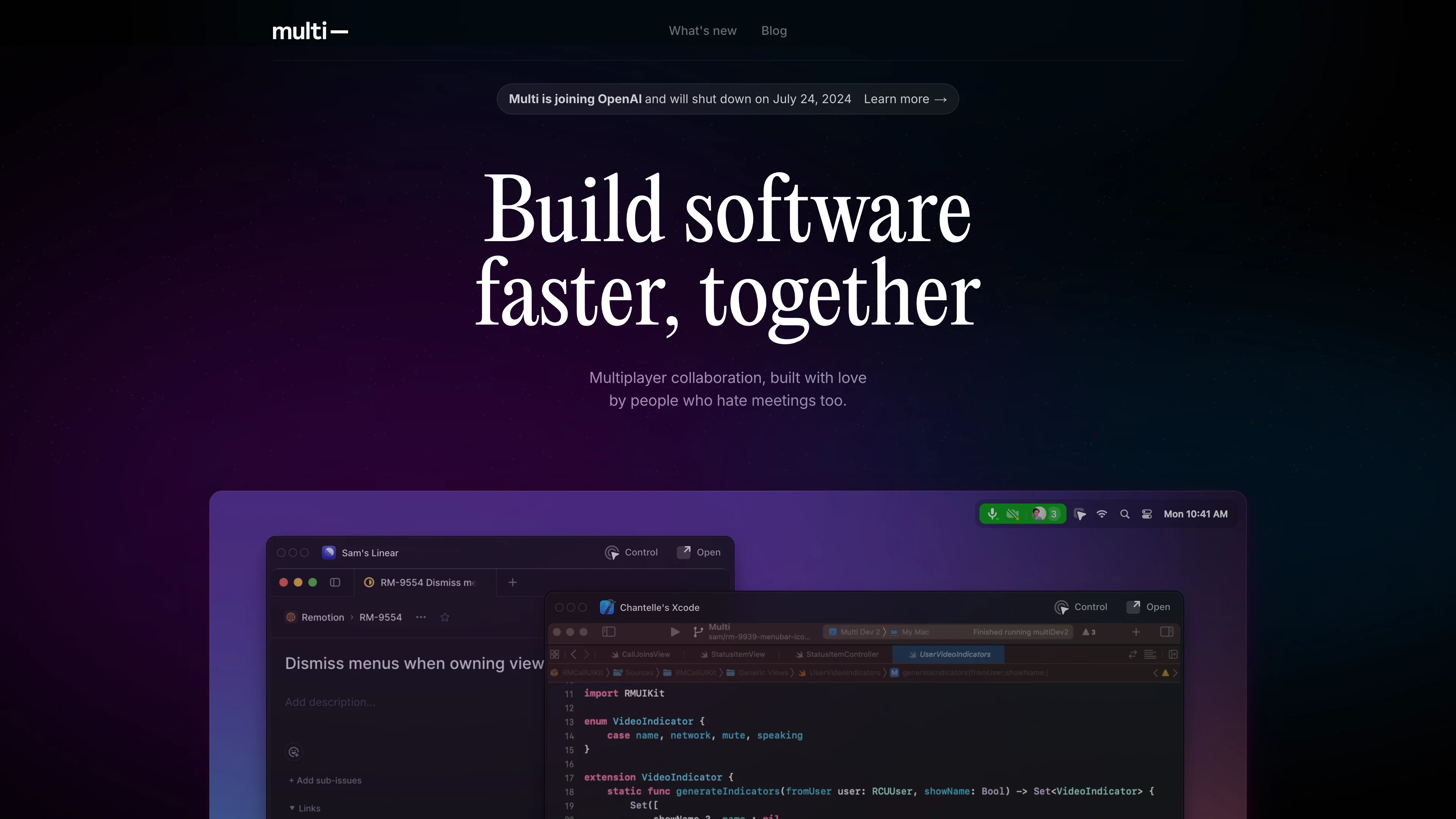Open the Sources folder in the jump bar
Viewport: 1456px width, 819px height.
(x=634, y=673)
